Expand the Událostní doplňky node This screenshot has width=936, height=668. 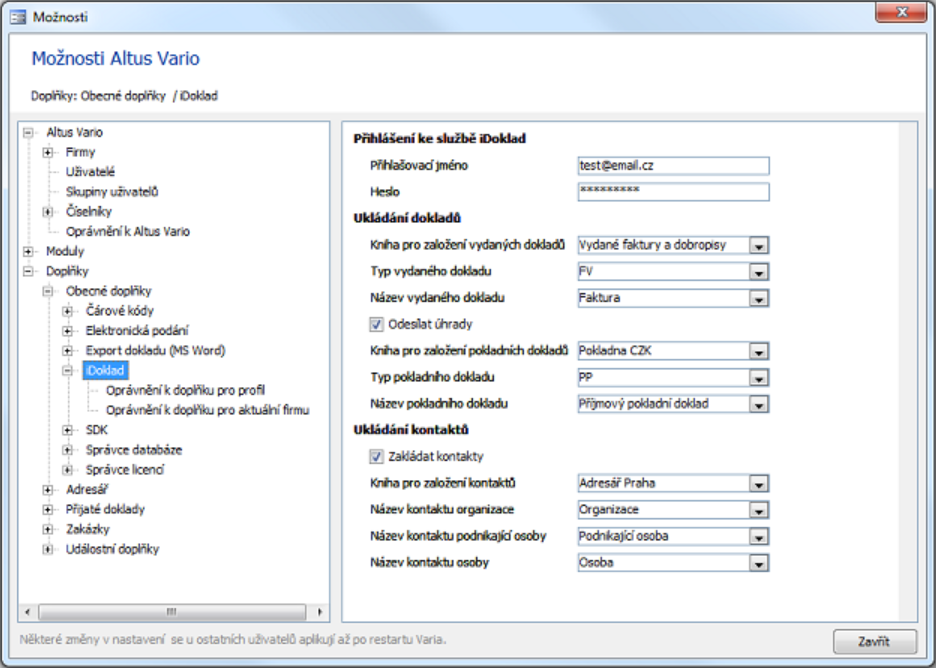pos(48,549)
